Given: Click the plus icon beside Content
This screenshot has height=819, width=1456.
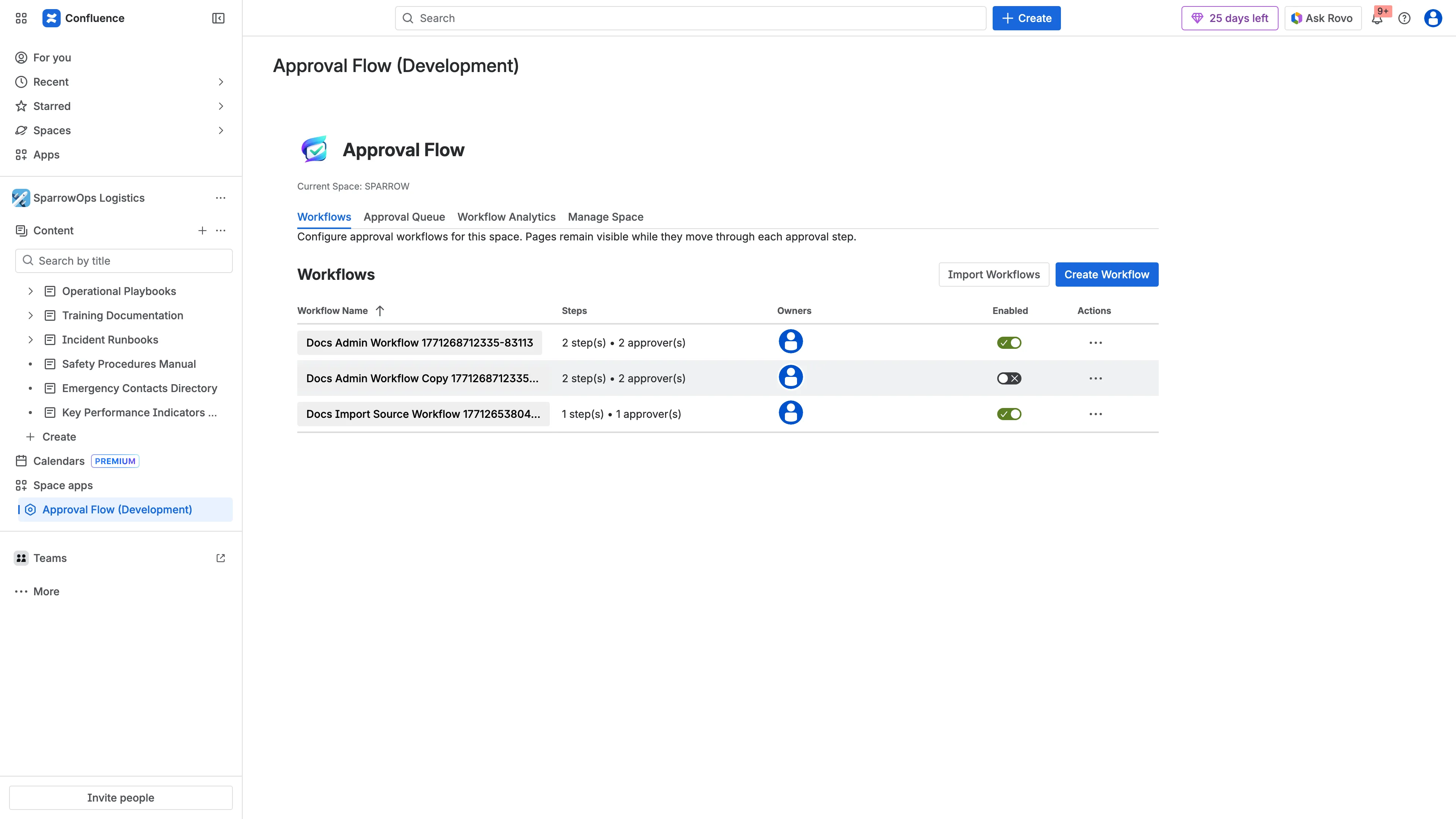Looking at the screenshot, I should coord(202,231).
